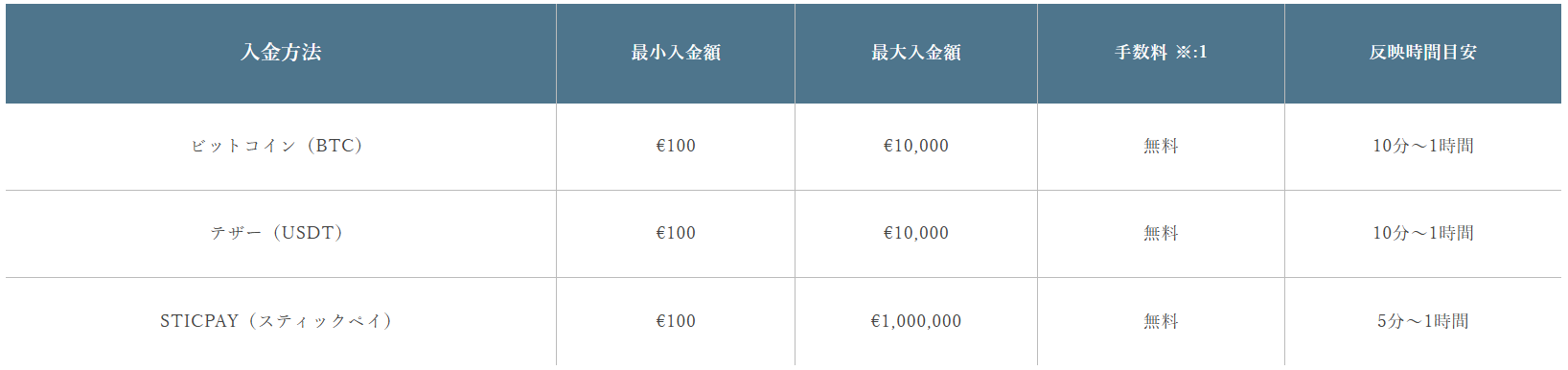Select the STICPAY(スティックペイ) row label

point(277,321)
